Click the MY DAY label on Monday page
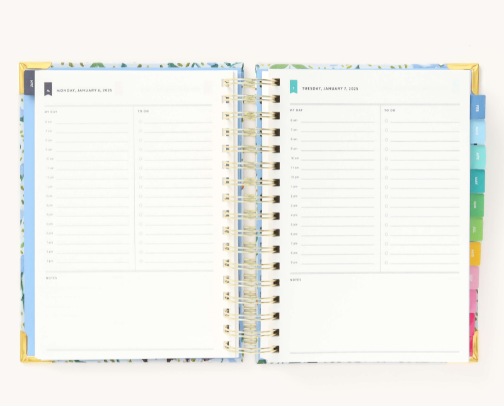This screenshot has width=504, height=406. (x=51, y=112)
